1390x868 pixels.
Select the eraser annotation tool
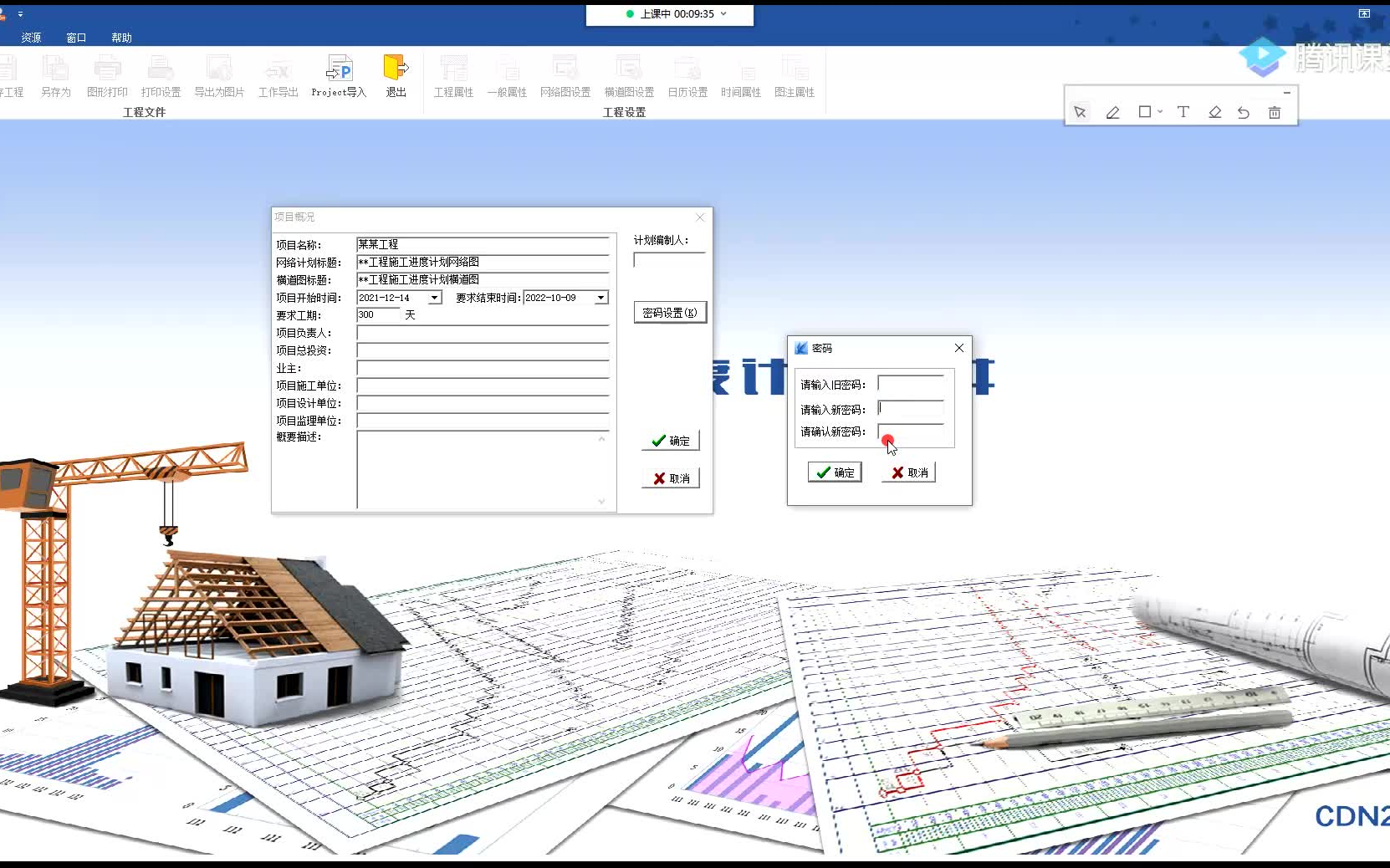point(1214,112)
